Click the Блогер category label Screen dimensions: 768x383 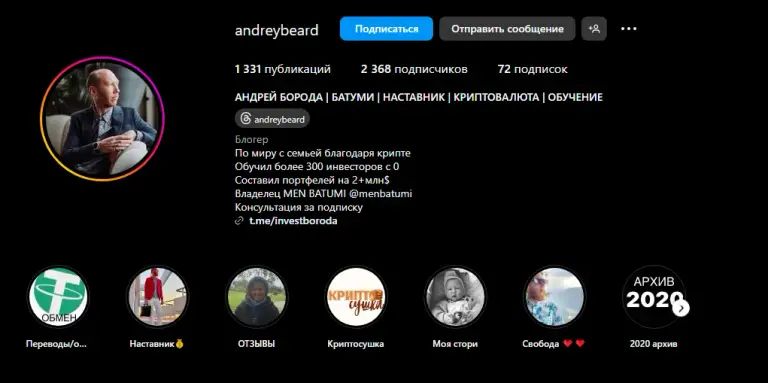[x=252, y=140]
